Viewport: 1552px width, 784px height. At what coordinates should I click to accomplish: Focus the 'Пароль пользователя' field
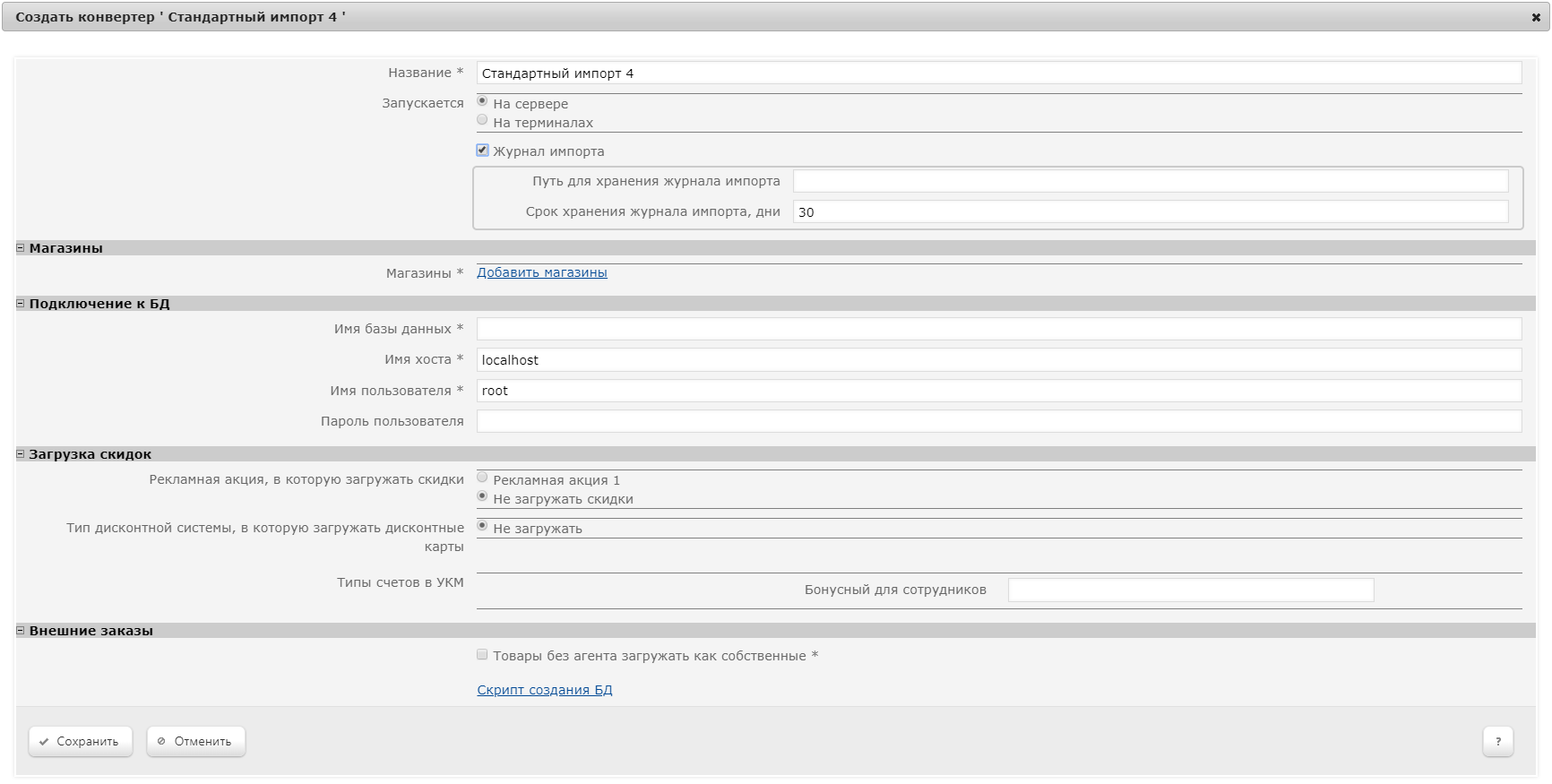point(999,421)
